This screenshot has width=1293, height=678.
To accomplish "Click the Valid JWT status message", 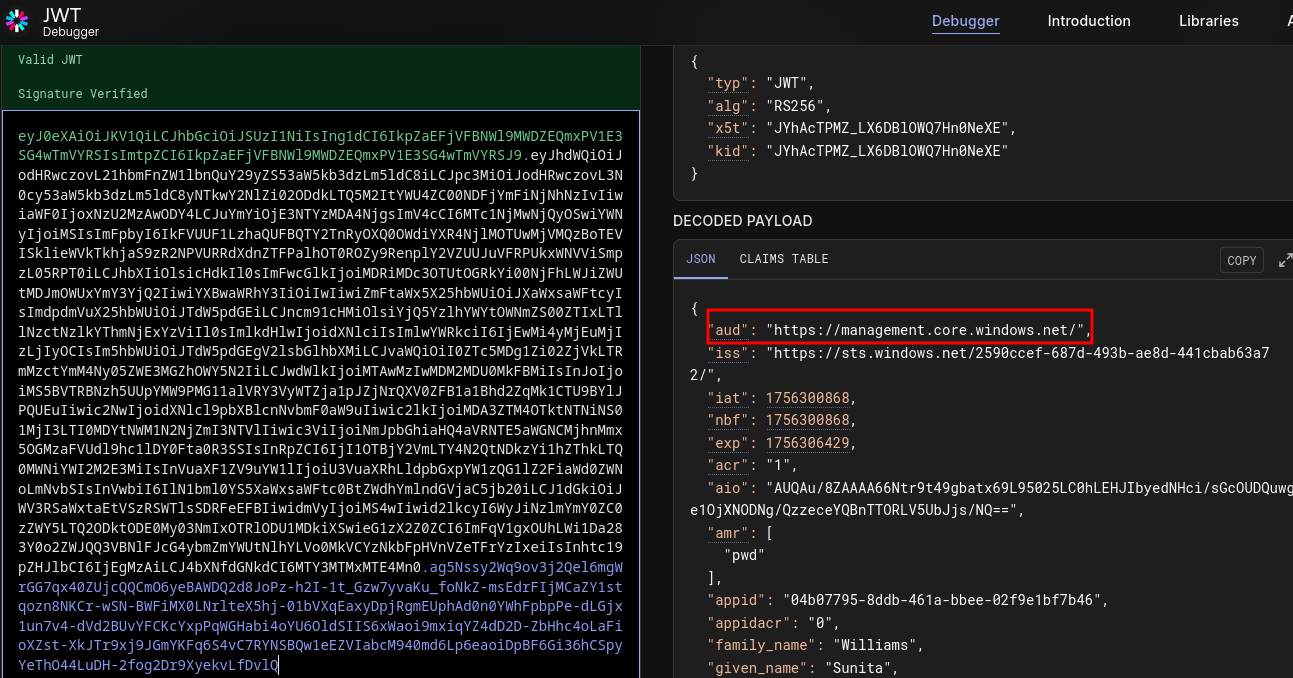I will 50,60.
